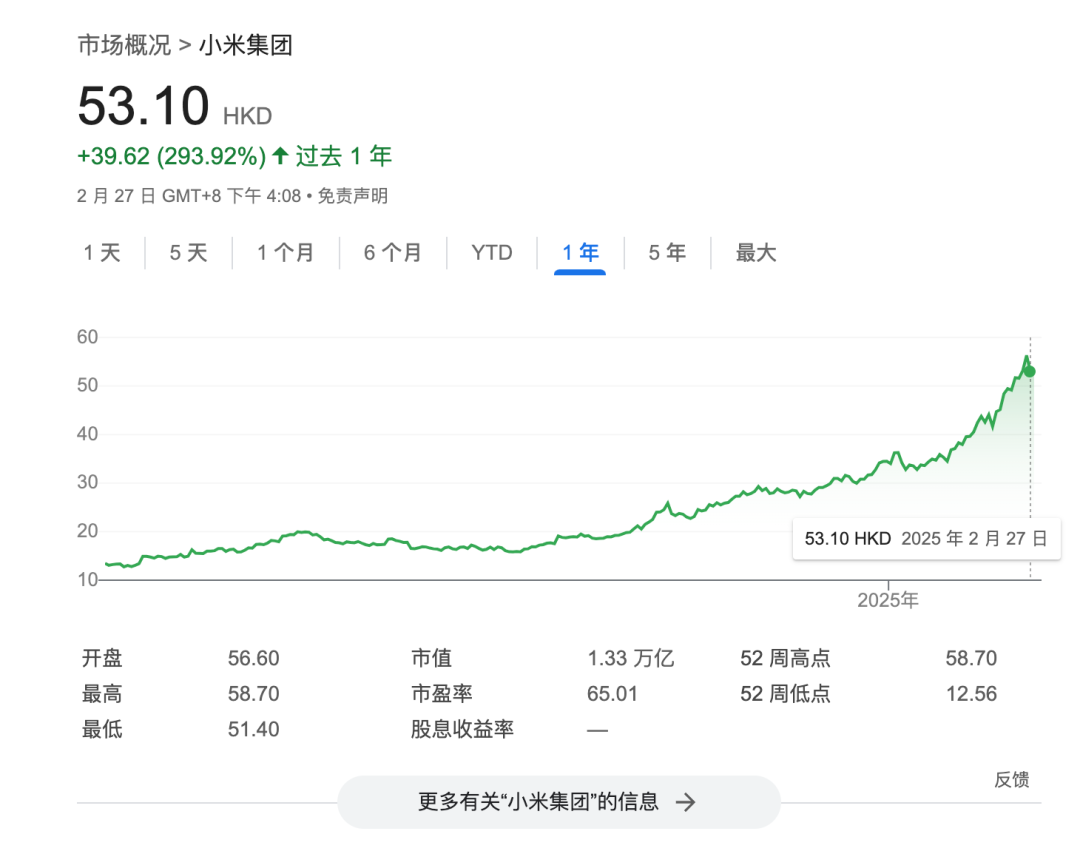Click the 开盘 label

(x=102, y=658)
